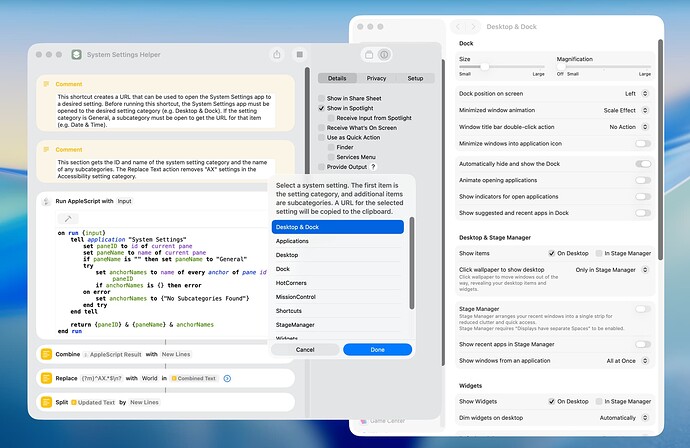The width and height of the screenshot is (690, 448).
Task: Click the Provide Output help question mark
Action: point(373,167)
